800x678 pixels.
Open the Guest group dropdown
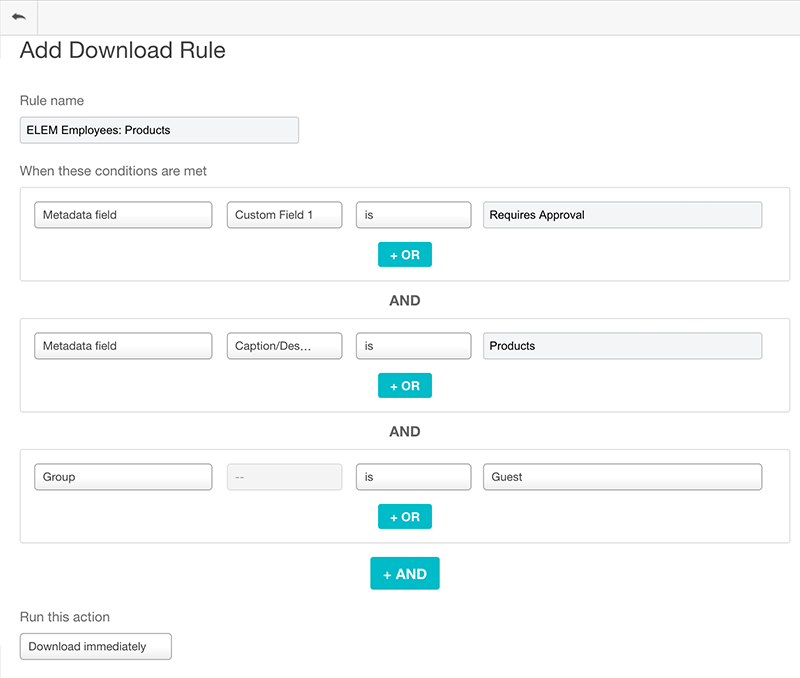coord(622,477)
